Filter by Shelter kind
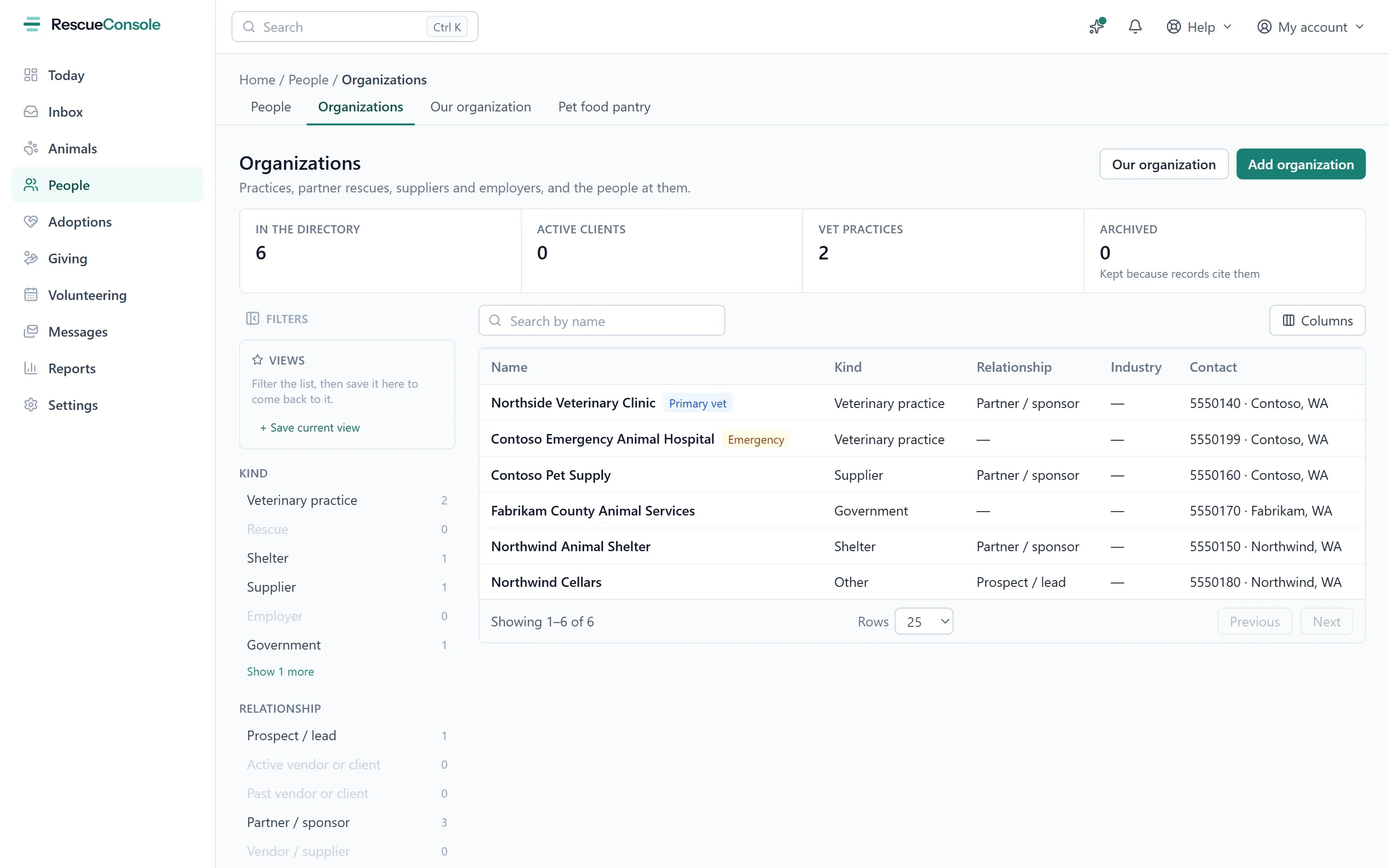 click(x=347, y=558)
